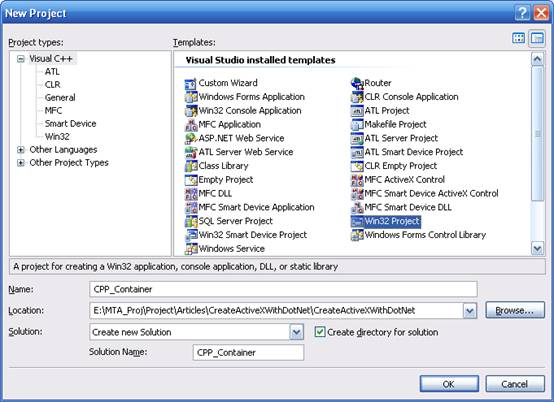Collapse the Visual C++ tree node
This screenshot has height=402, width=554.
tap(21, 59)
